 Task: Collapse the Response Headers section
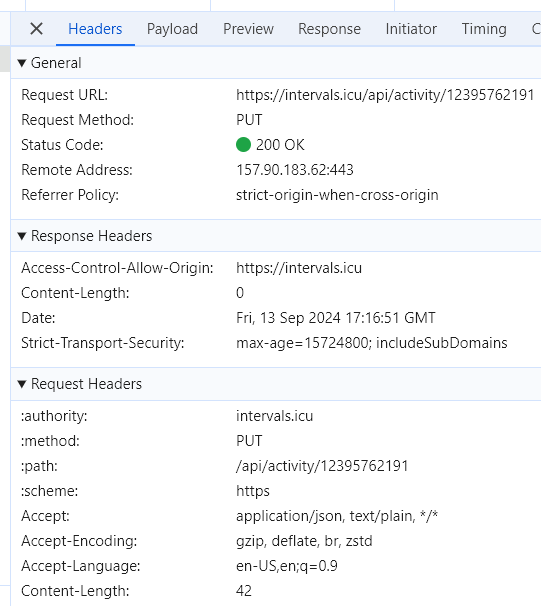pyautogui.click(x=22, y=236)
